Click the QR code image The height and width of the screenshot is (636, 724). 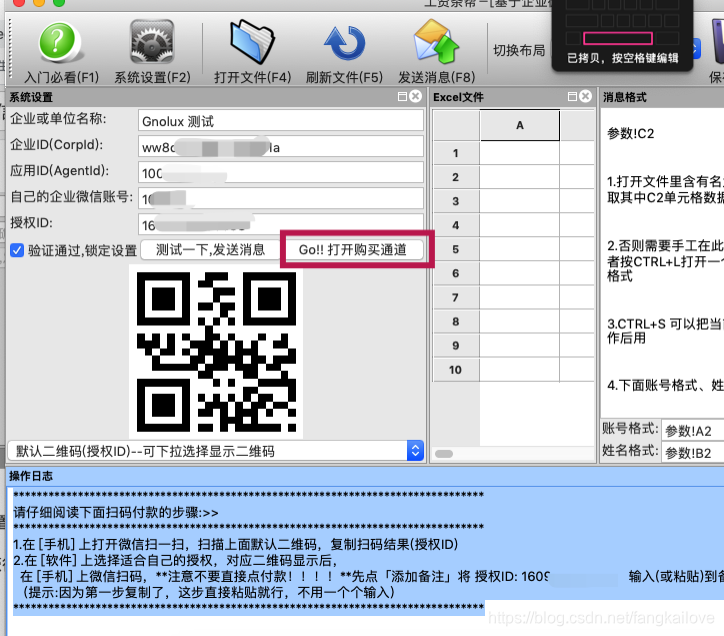216,351
